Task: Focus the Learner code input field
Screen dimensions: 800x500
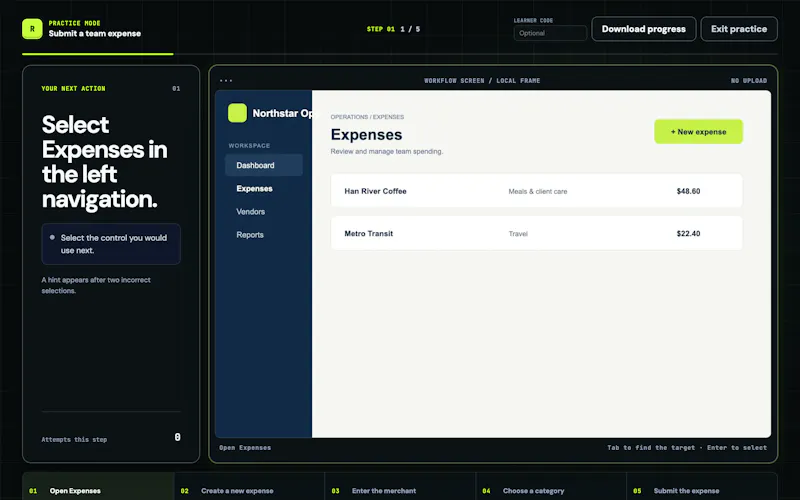Action: coord(550,33)
